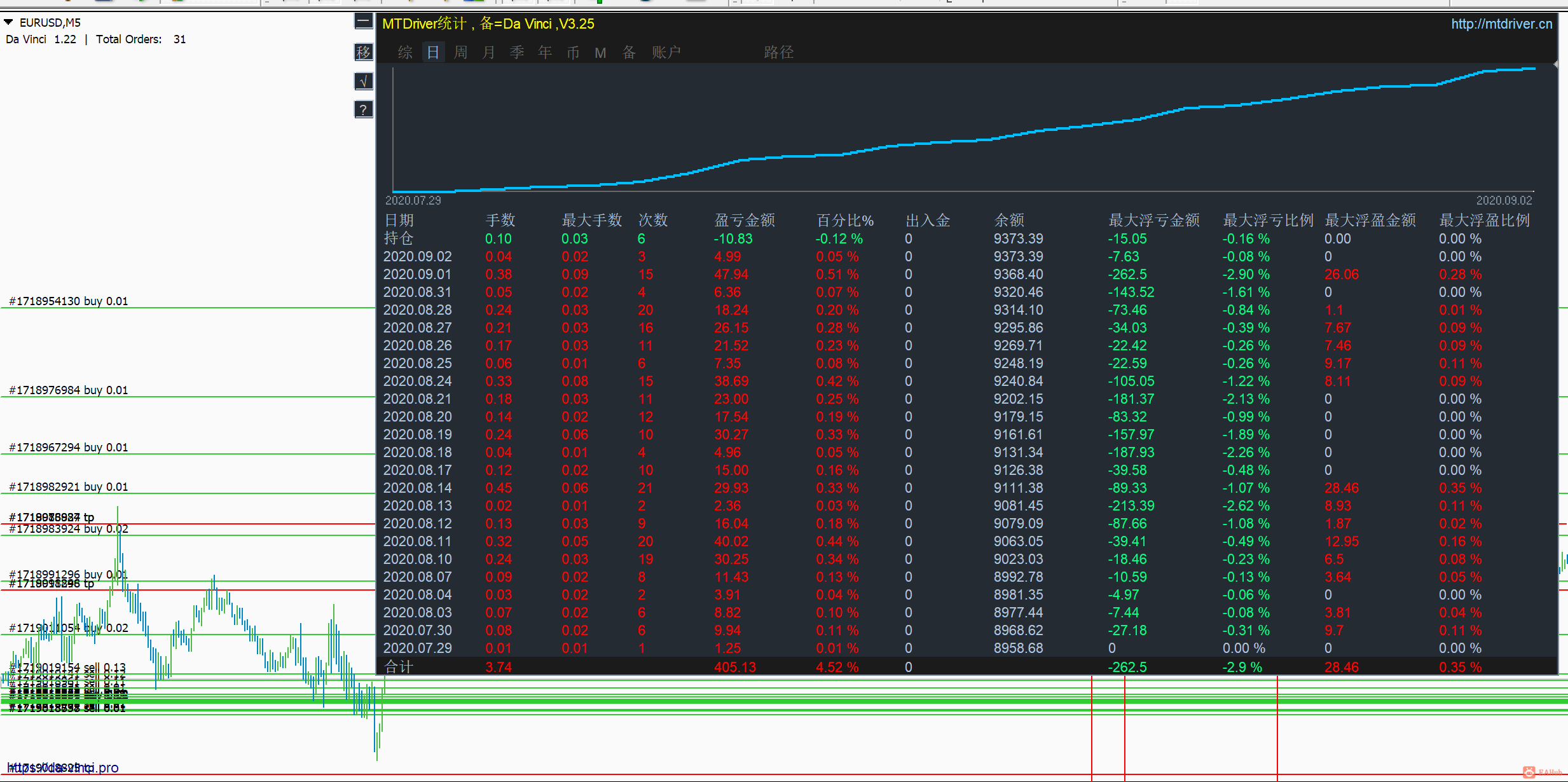Click the 最大手数 column header
This screenshot has height=782, width=1568.
(592, 220)
